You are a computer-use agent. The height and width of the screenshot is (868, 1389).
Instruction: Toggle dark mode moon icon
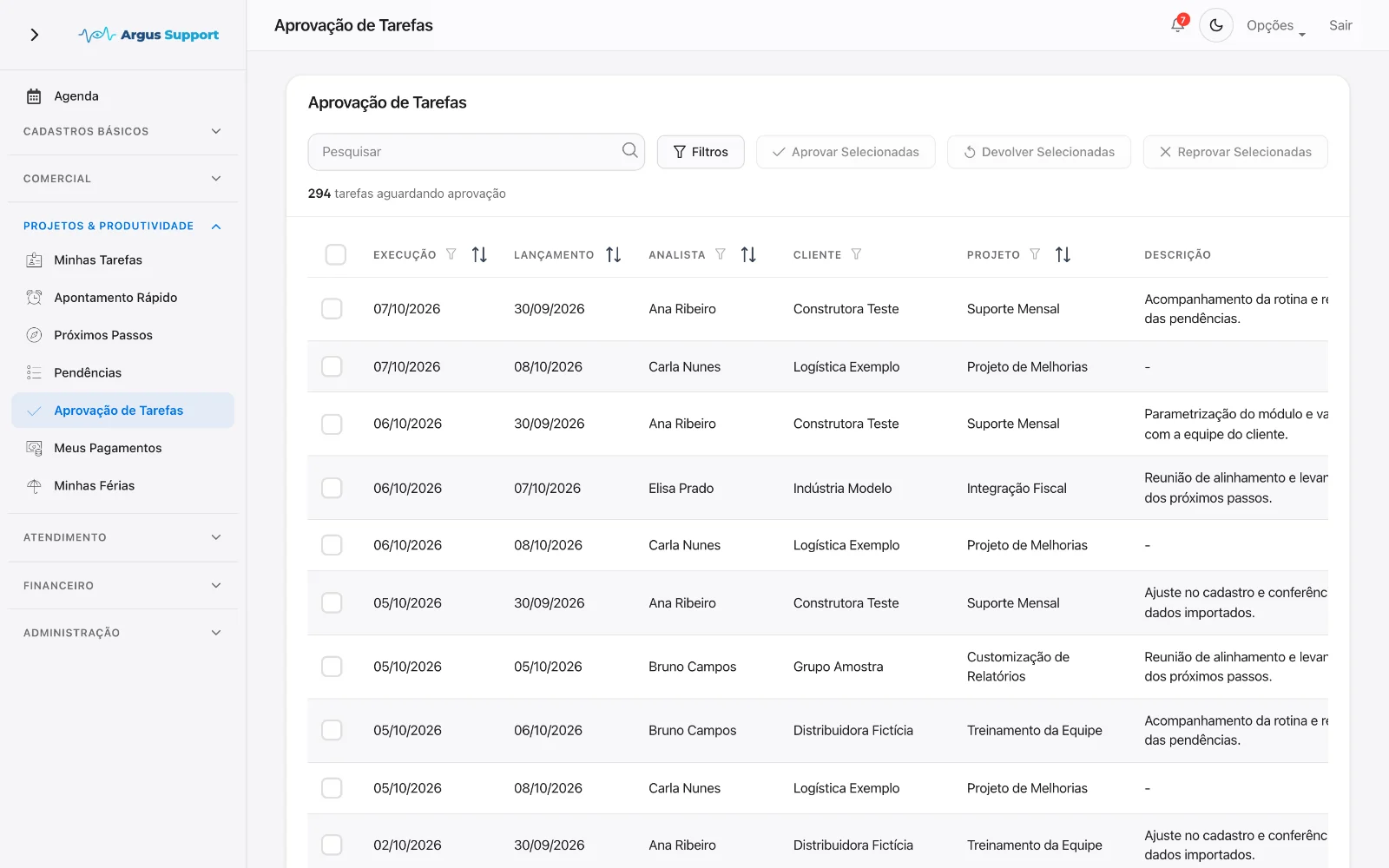[1216, 25]
